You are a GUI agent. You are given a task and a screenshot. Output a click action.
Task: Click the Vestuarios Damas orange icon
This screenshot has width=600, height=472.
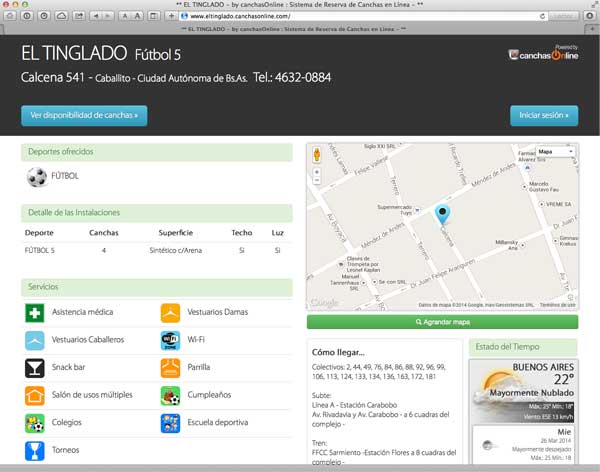(170, 313)
